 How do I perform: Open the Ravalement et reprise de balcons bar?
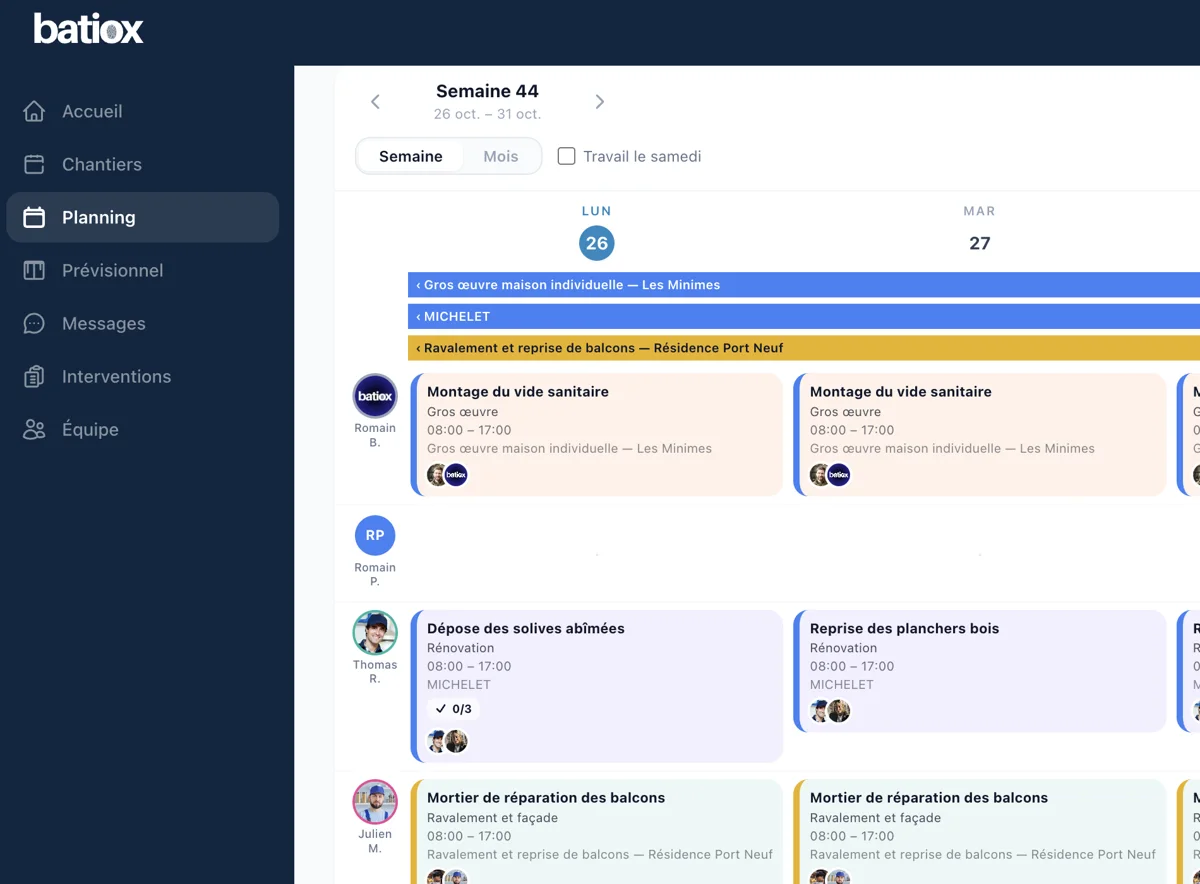coord(804,348)
